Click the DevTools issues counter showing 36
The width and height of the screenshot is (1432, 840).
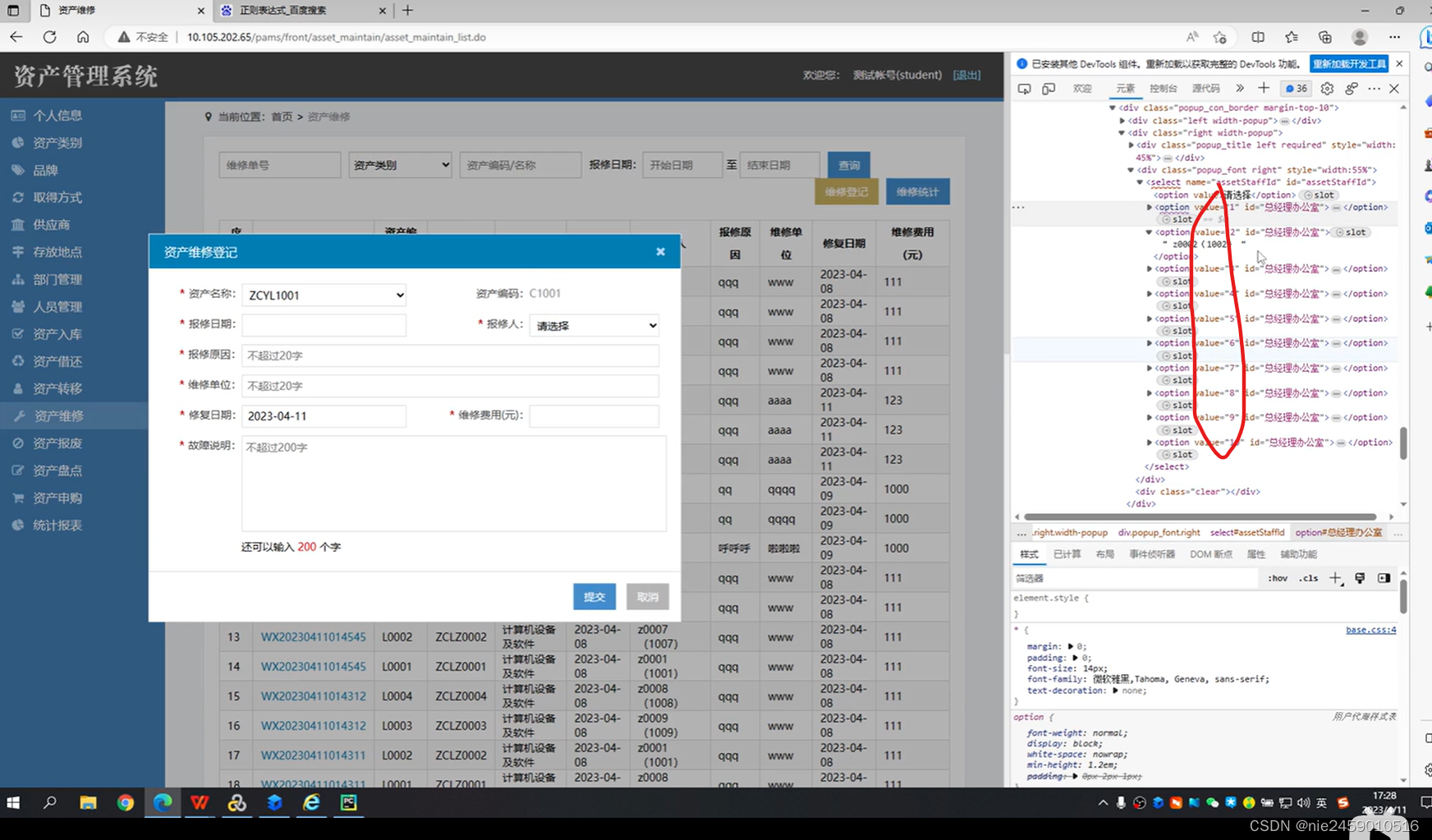click(1297, 89)
